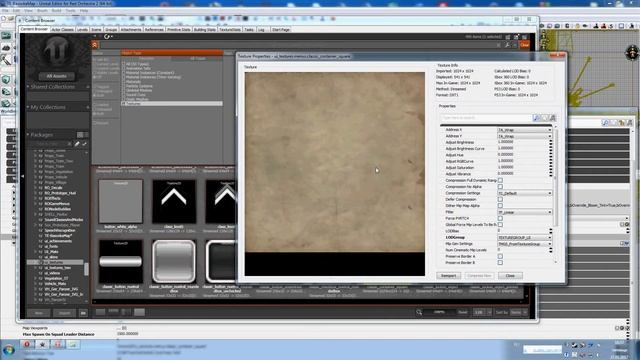
Task: Click the add icon beside Shared Collections
Action: tap(87, 87)
